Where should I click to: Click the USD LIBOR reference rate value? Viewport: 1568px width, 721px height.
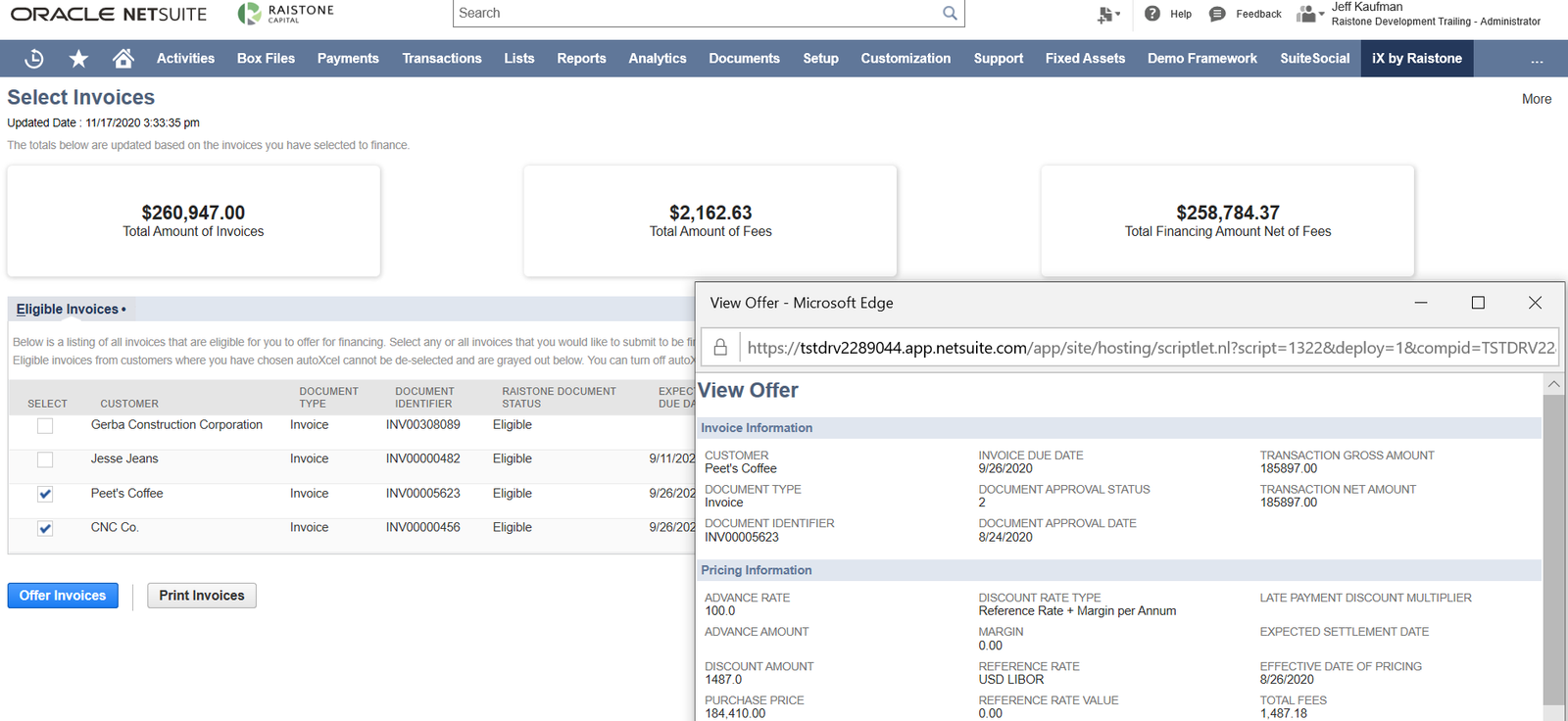1010,680
